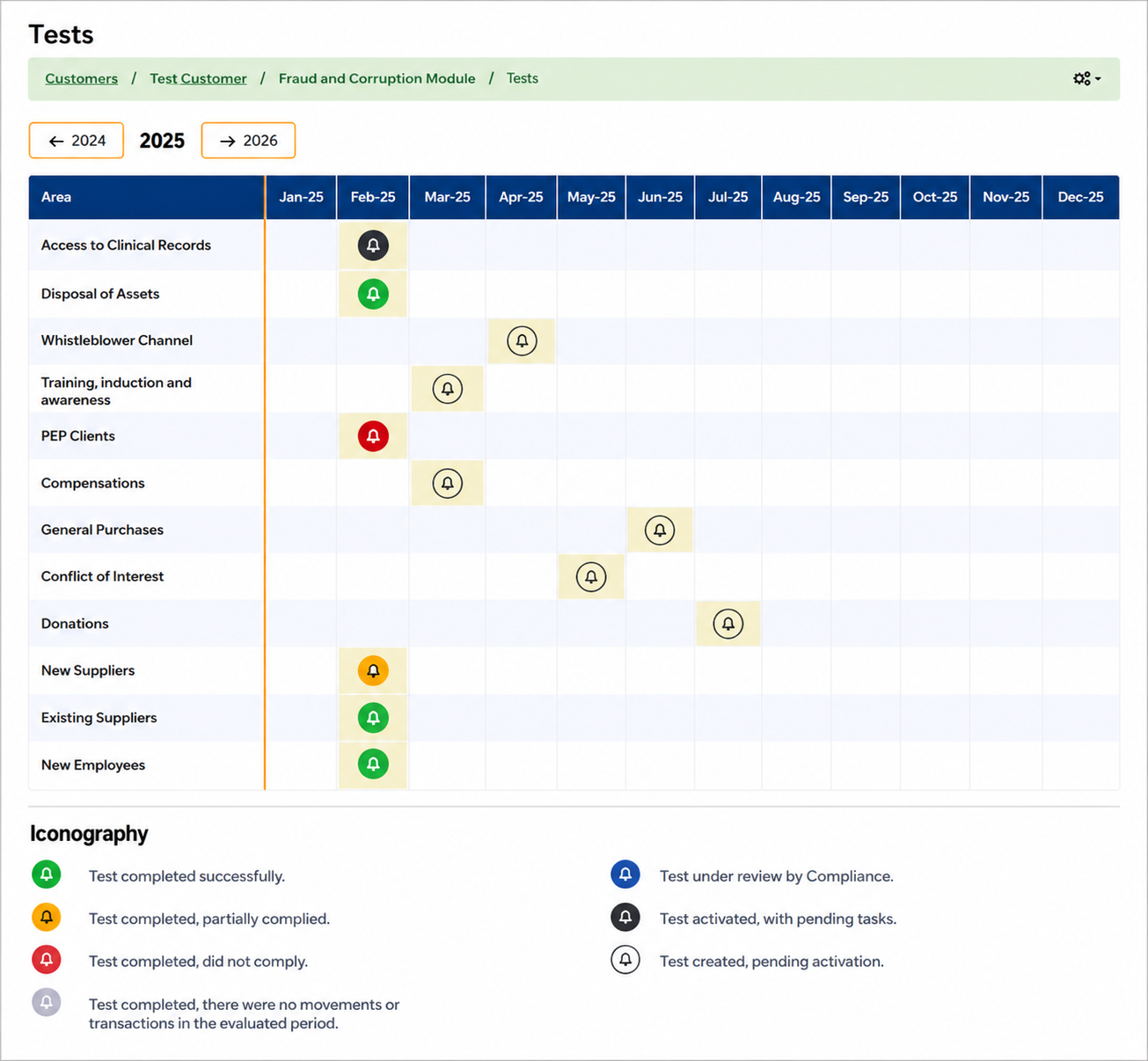Open the Donations bell in Jul-25

[728, 624]
